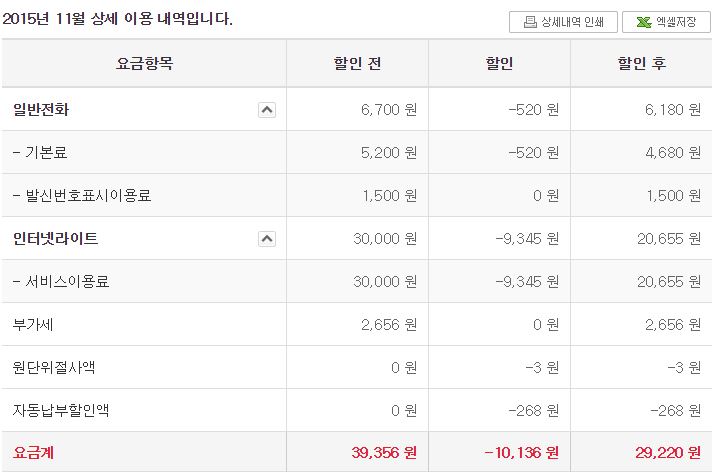Click the 할인 전 column header

point(357,64)
